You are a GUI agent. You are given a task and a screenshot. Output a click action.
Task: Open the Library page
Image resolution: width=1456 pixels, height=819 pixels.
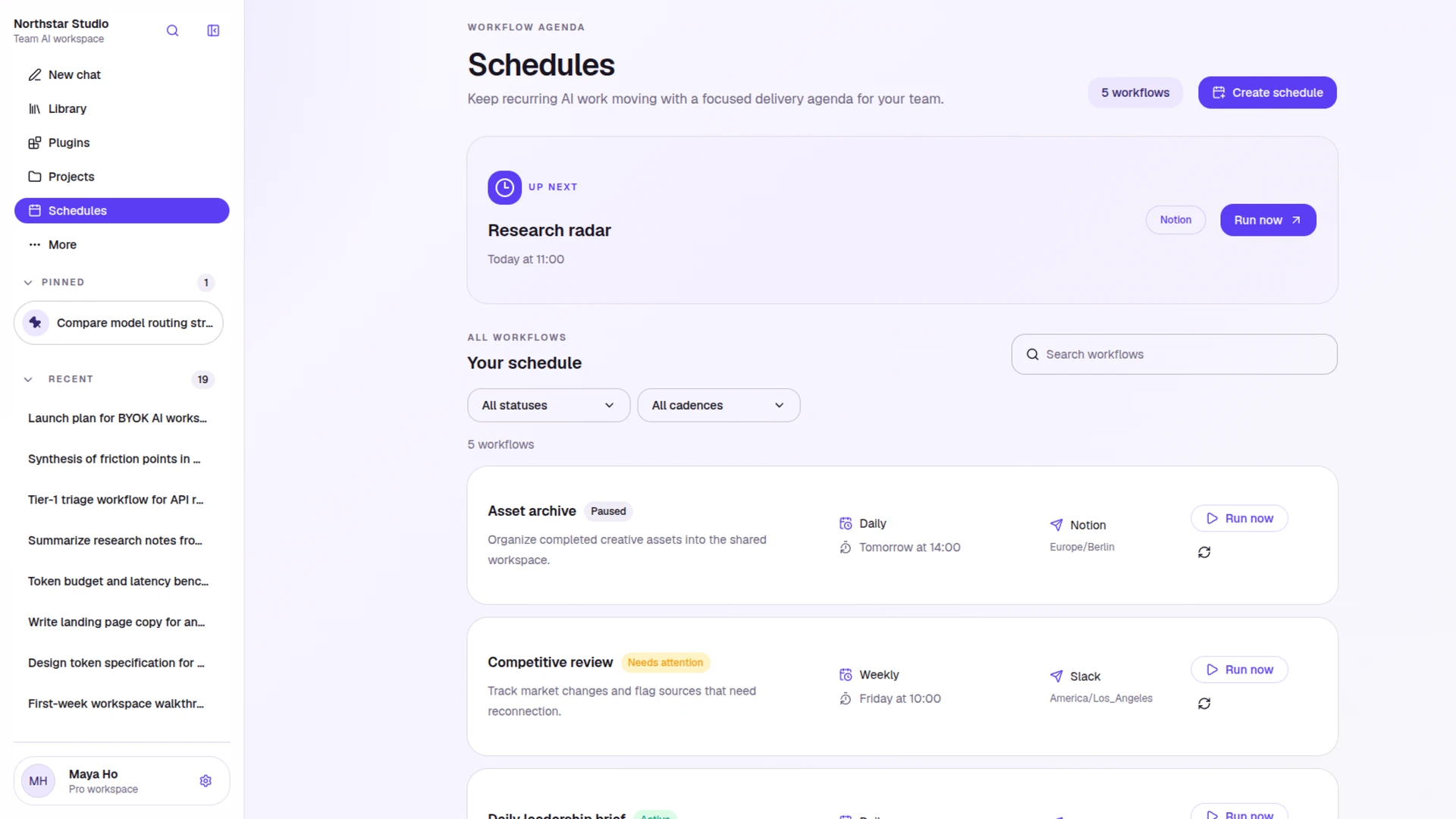pyautogui.click(x=121, y=109)
